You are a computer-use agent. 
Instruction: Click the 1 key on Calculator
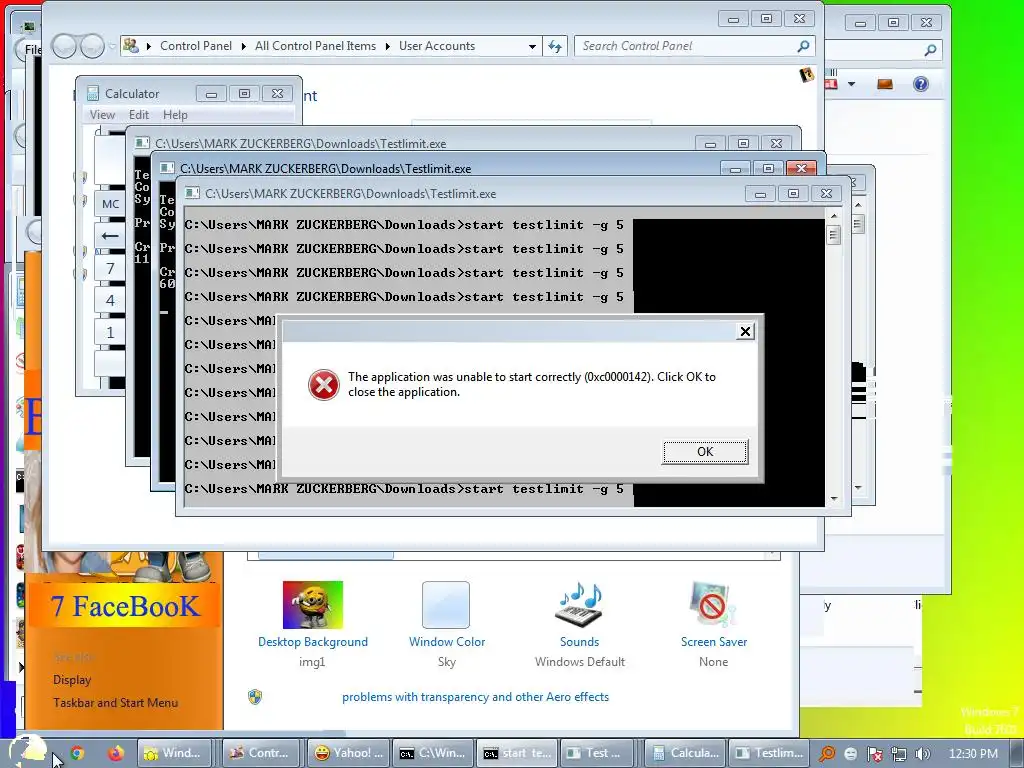110,332
